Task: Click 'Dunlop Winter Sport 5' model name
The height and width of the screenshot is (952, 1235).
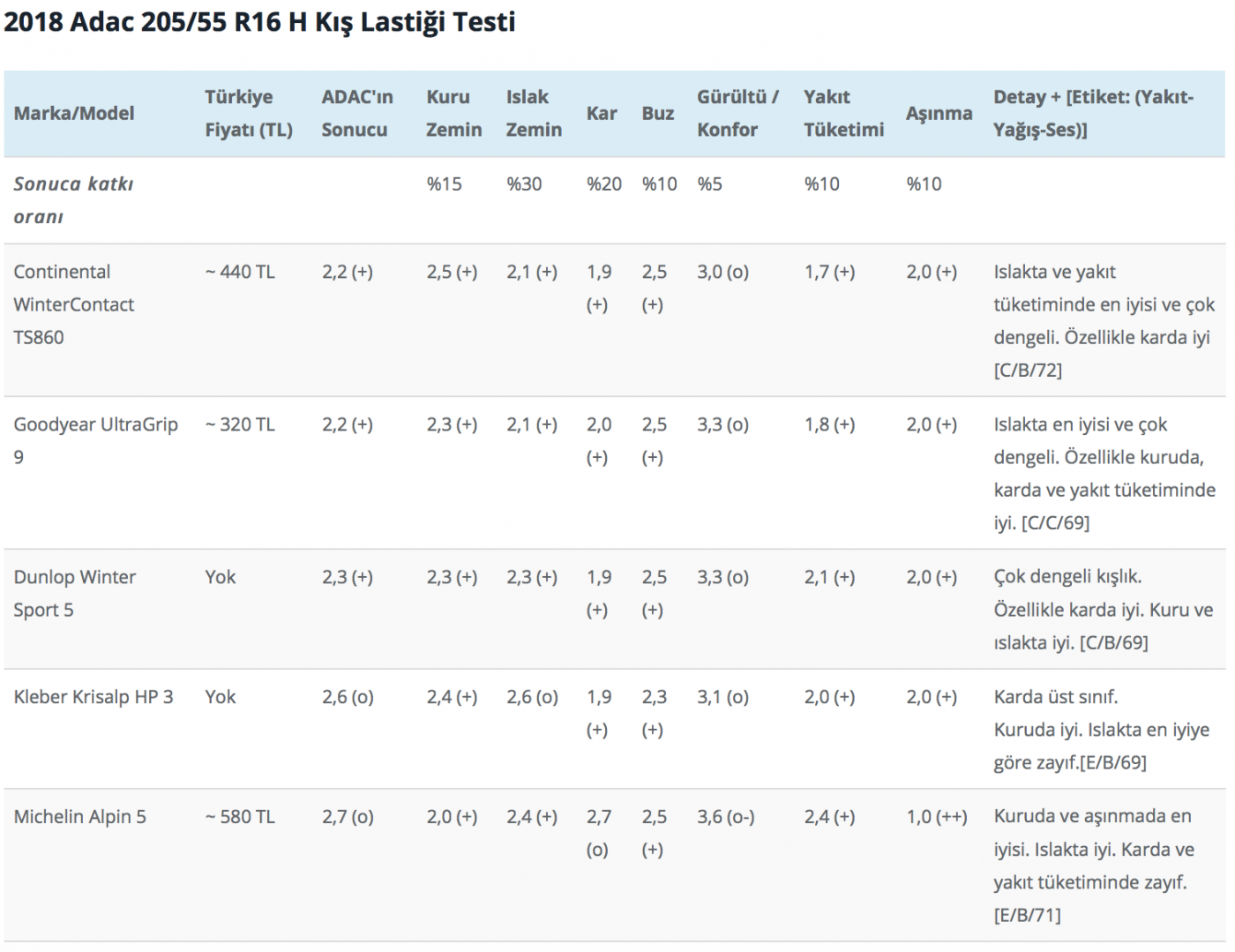Action: coord(75,593)
